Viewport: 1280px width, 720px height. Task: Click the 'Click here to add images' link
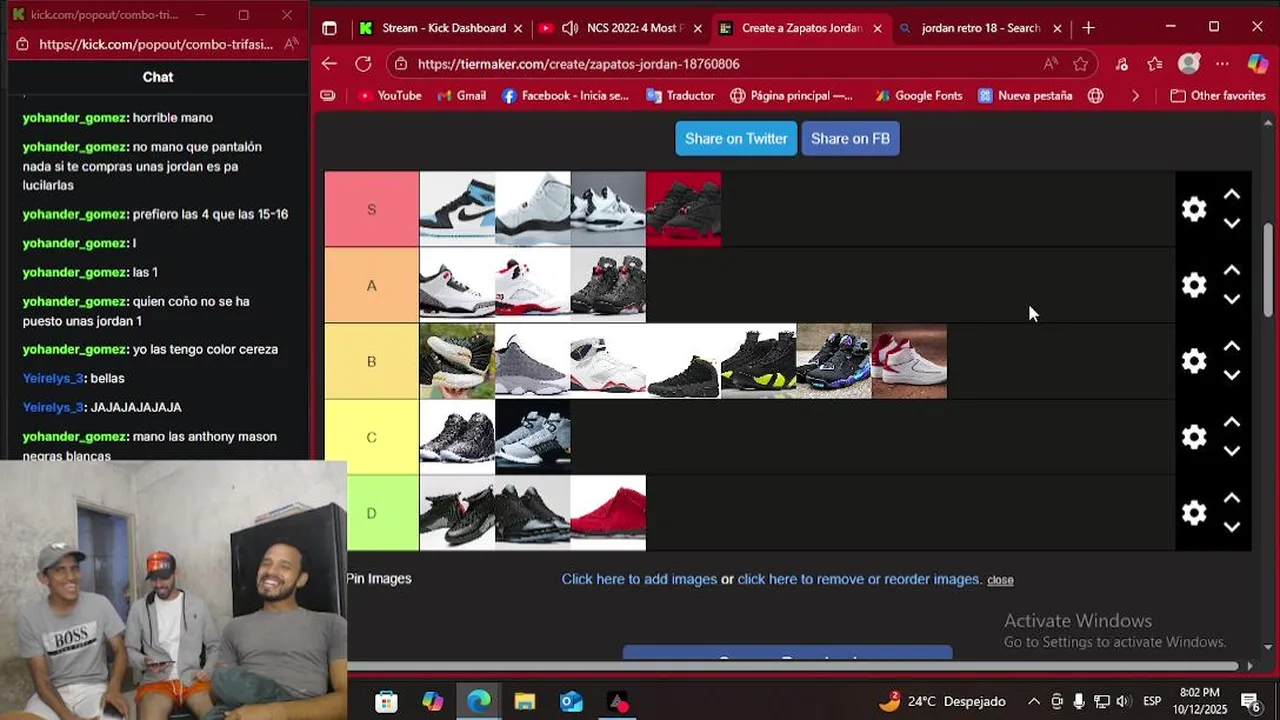[x=639, y=579]
